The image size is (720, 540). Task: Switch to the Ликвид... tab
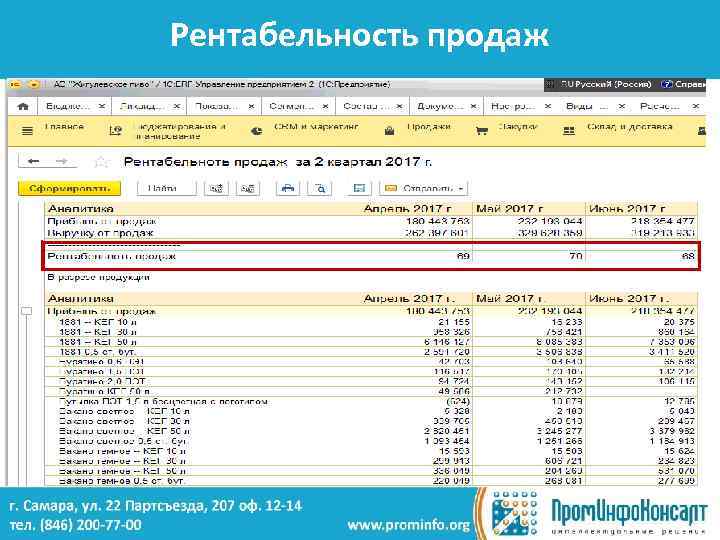pyautogui.click(x=142, y=107)
